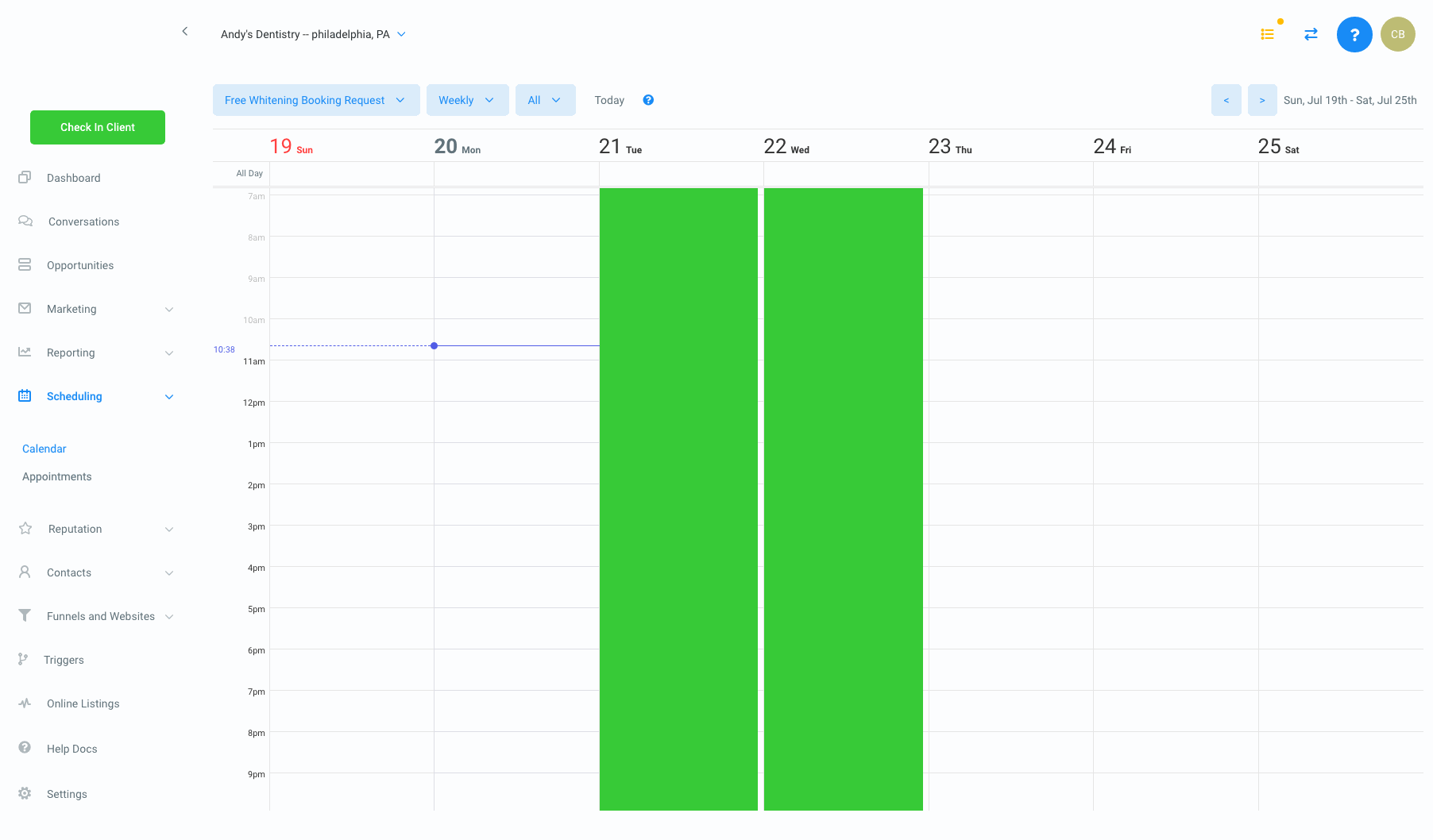Expand the Reporting menu chevron

coord(169,353)
